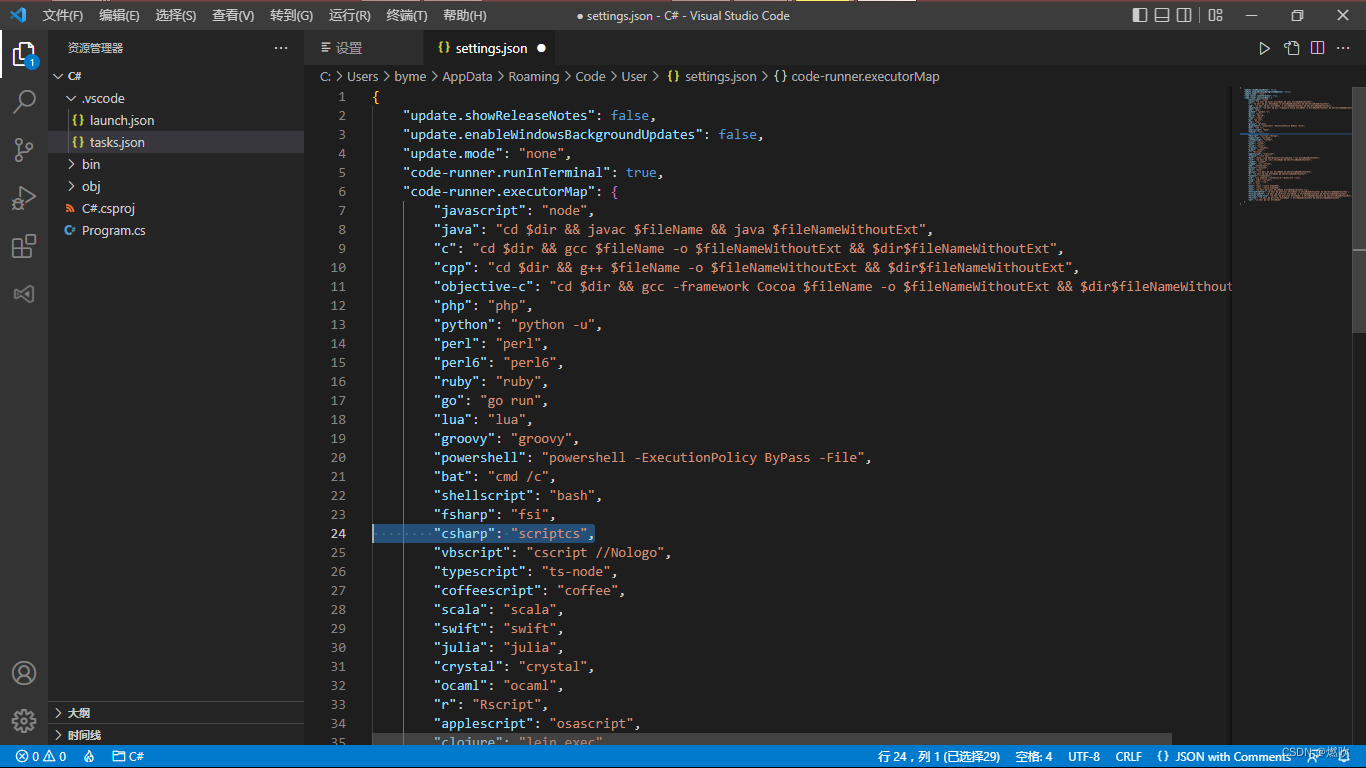Collapse the .vscode folder

tap(176, 98)
